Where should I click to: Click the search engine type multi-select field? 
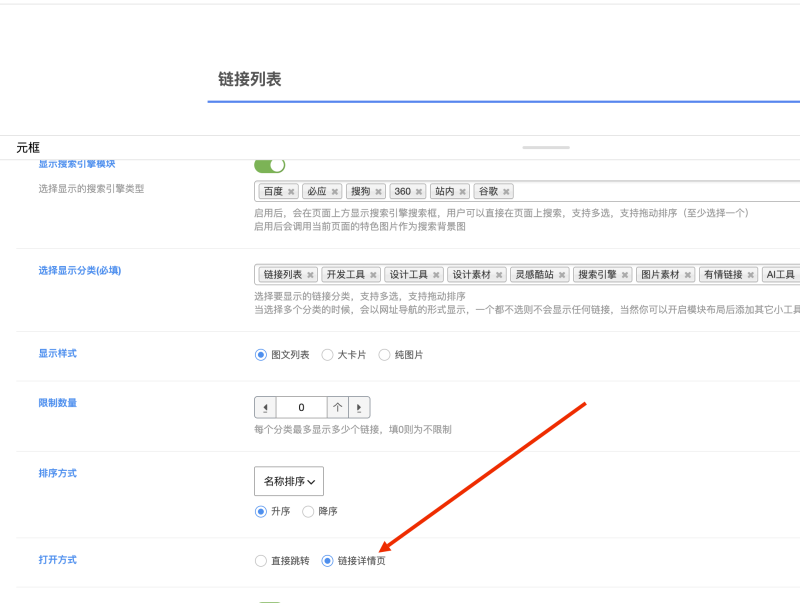click(527, 191)
